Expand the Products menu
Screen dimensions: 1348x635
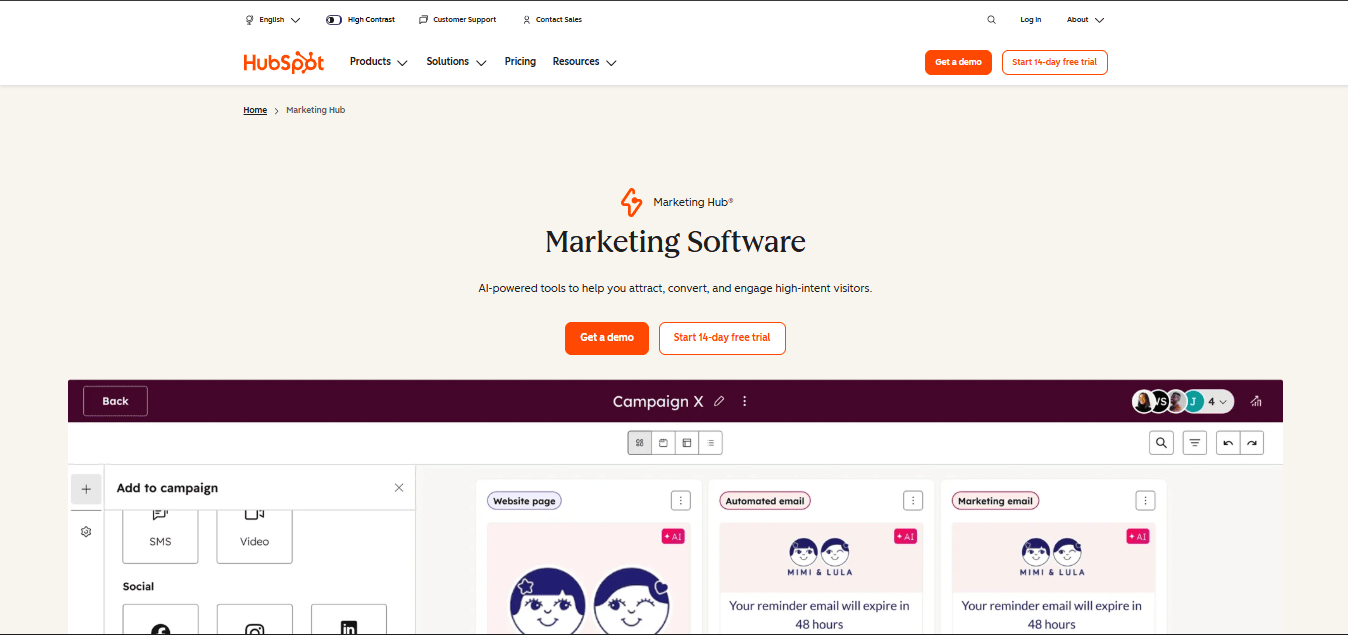[x=379, y=62]
